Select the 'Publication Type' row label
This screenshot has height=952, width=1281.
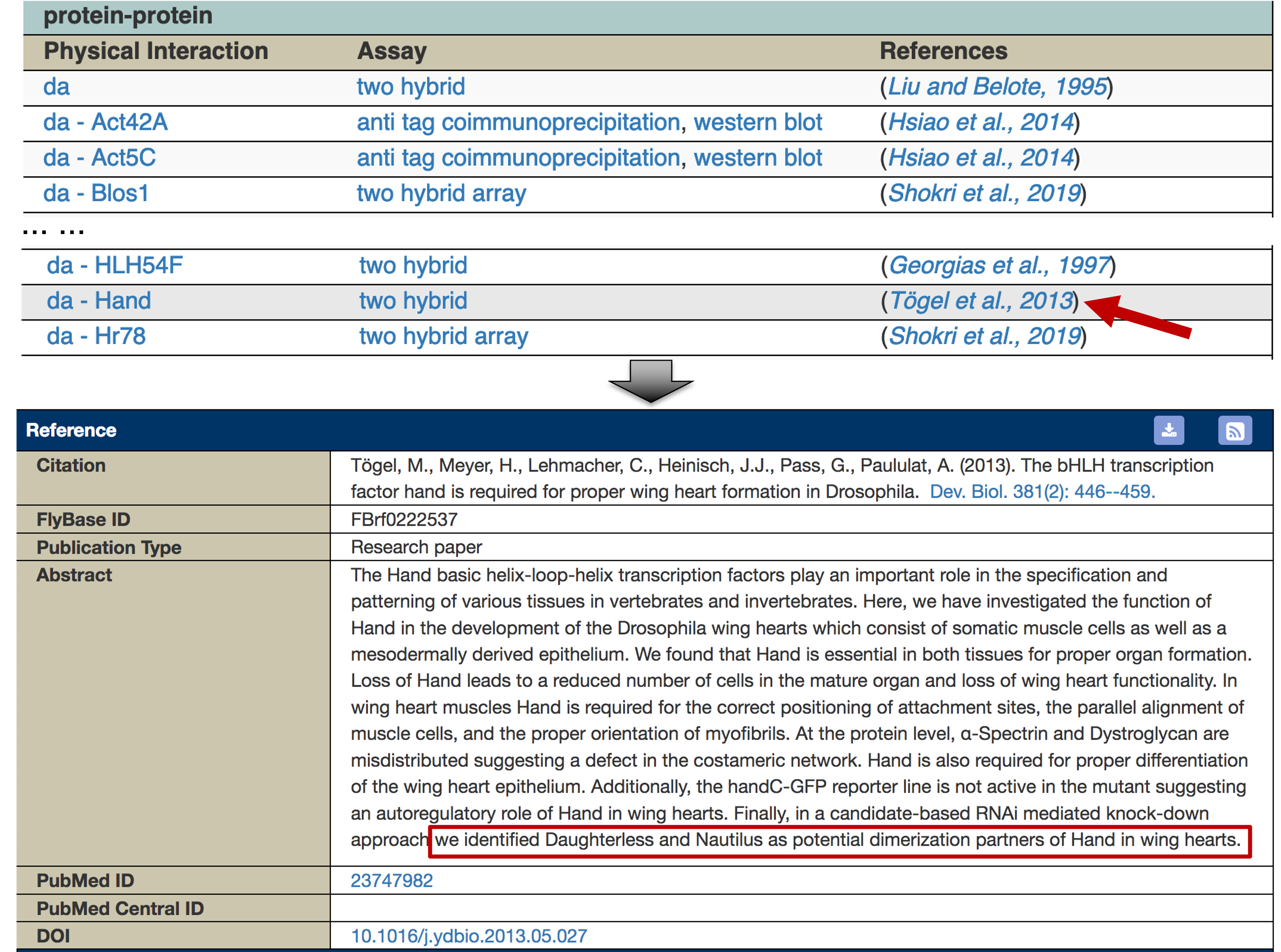pyautogui.click(x=109, y=547)
